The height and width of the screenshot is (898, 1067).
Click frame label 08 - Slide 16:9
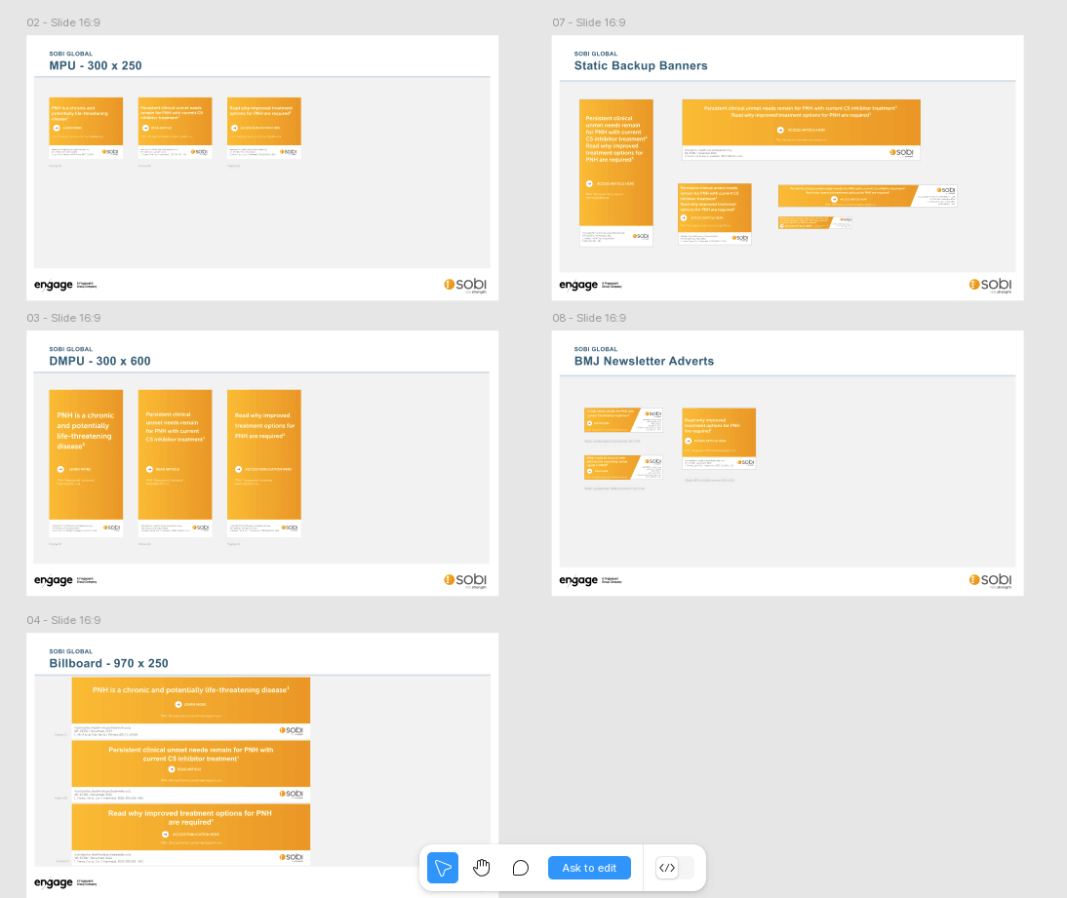pos(589,318)
